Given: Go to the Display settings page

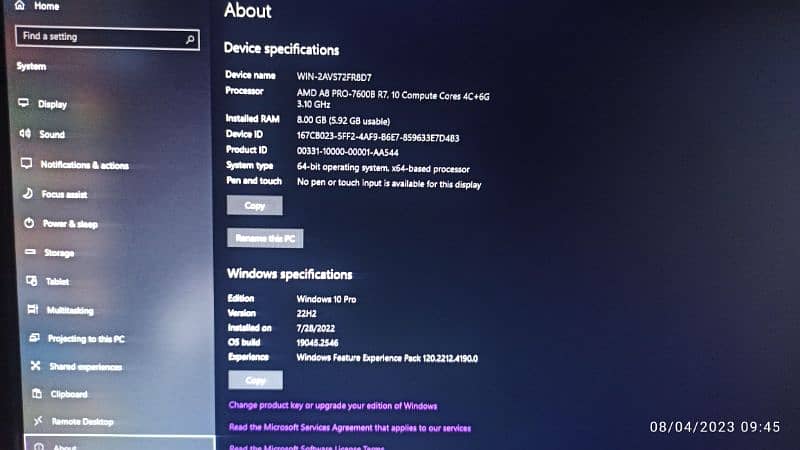Looking at the screenshot, I should click(x=52, y=104).
